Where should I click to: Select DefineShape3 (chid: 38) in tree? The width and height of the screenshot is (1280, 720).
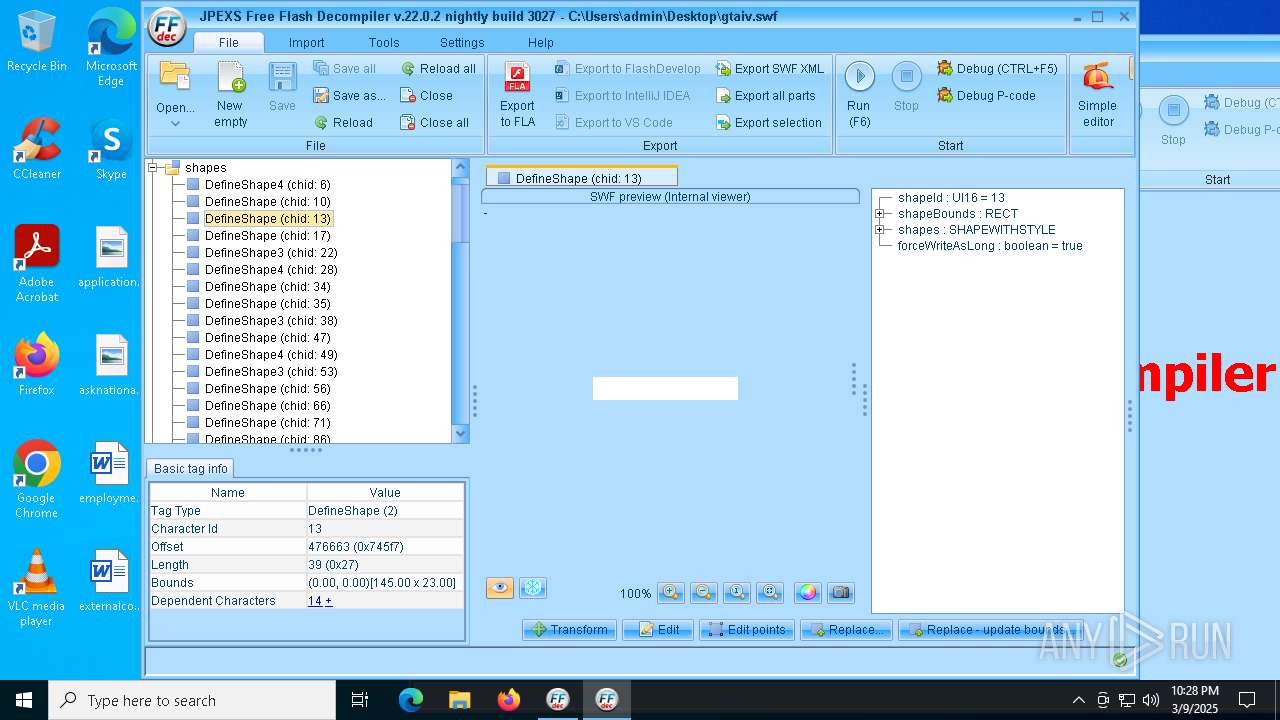click(271, 320)
